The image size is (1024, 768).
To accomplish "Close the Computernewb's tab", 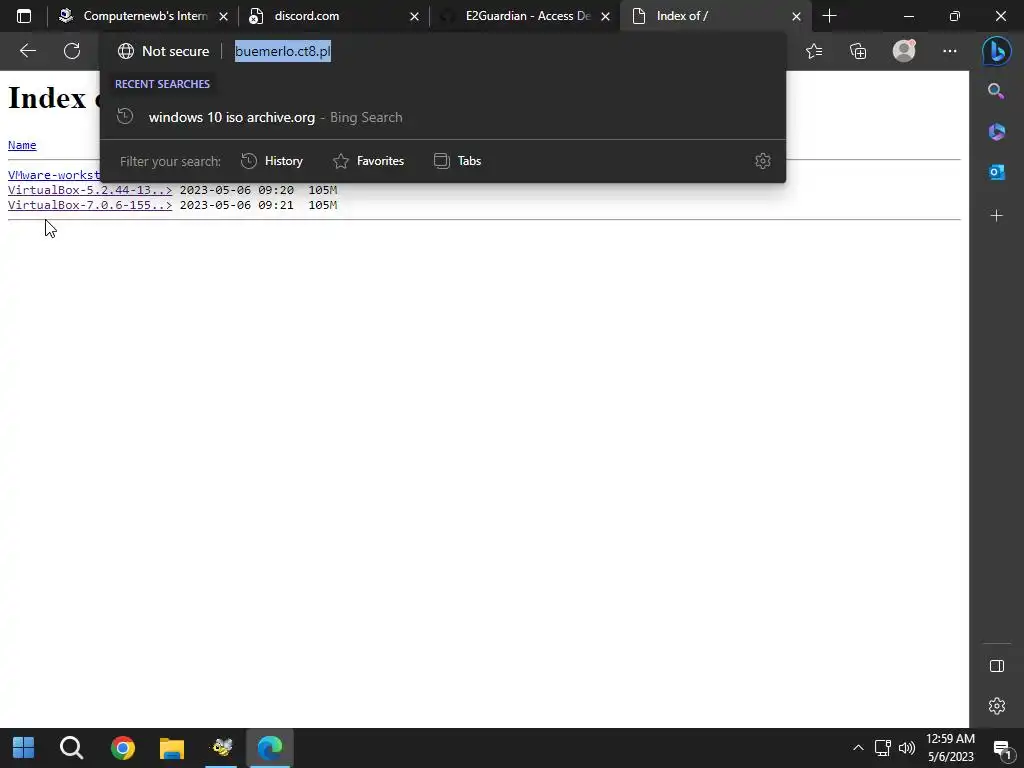I will click(x=223, y=16).
